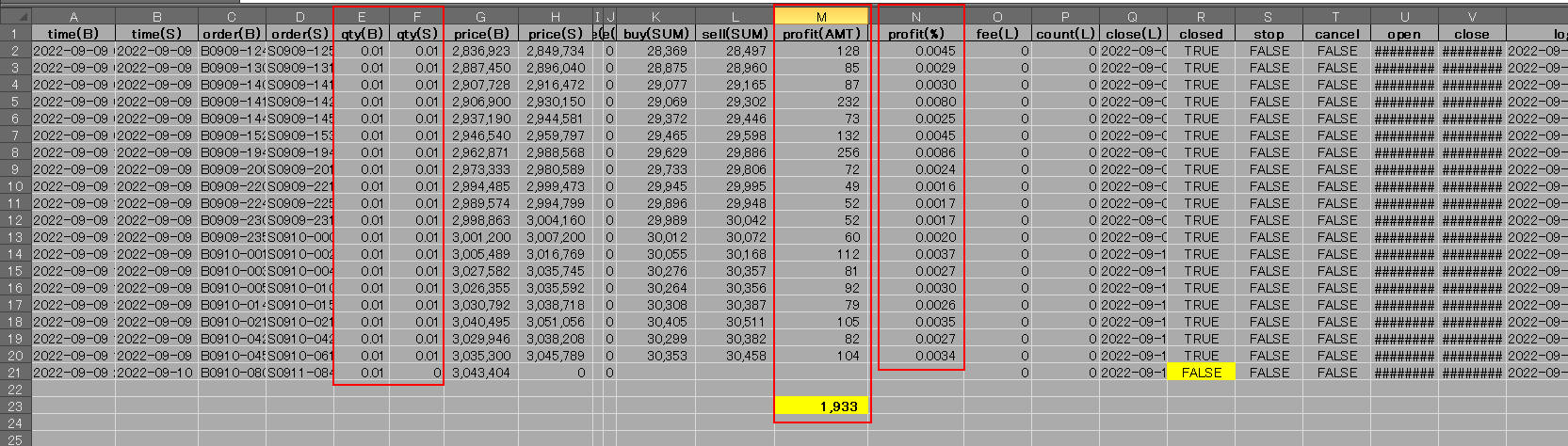Viewport: 1568px width, 446px height.
Task: Click the count(L) header cell
Action: [x=1065, y=34]
